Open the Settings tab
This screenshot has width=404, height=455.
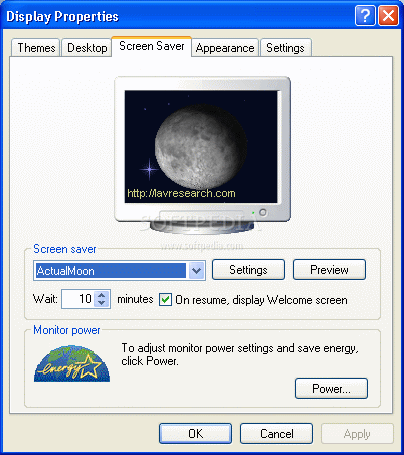[x=285, y=48]
